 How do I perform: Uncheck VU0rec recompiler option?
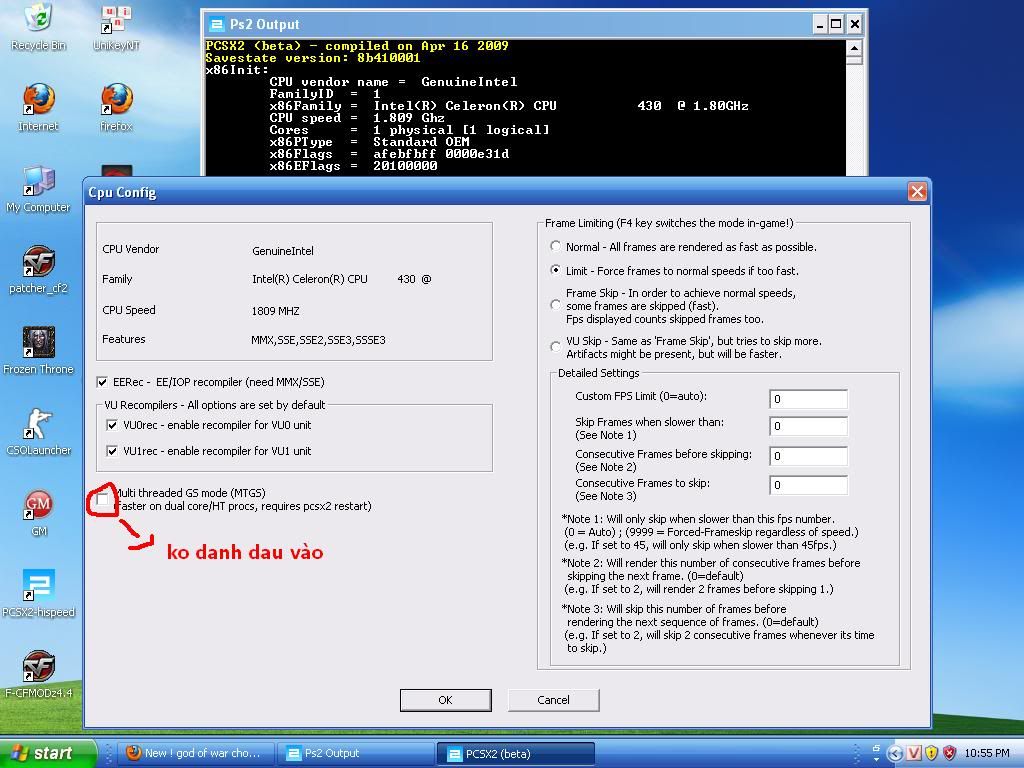pyautogui.click(x=113, y=425)
